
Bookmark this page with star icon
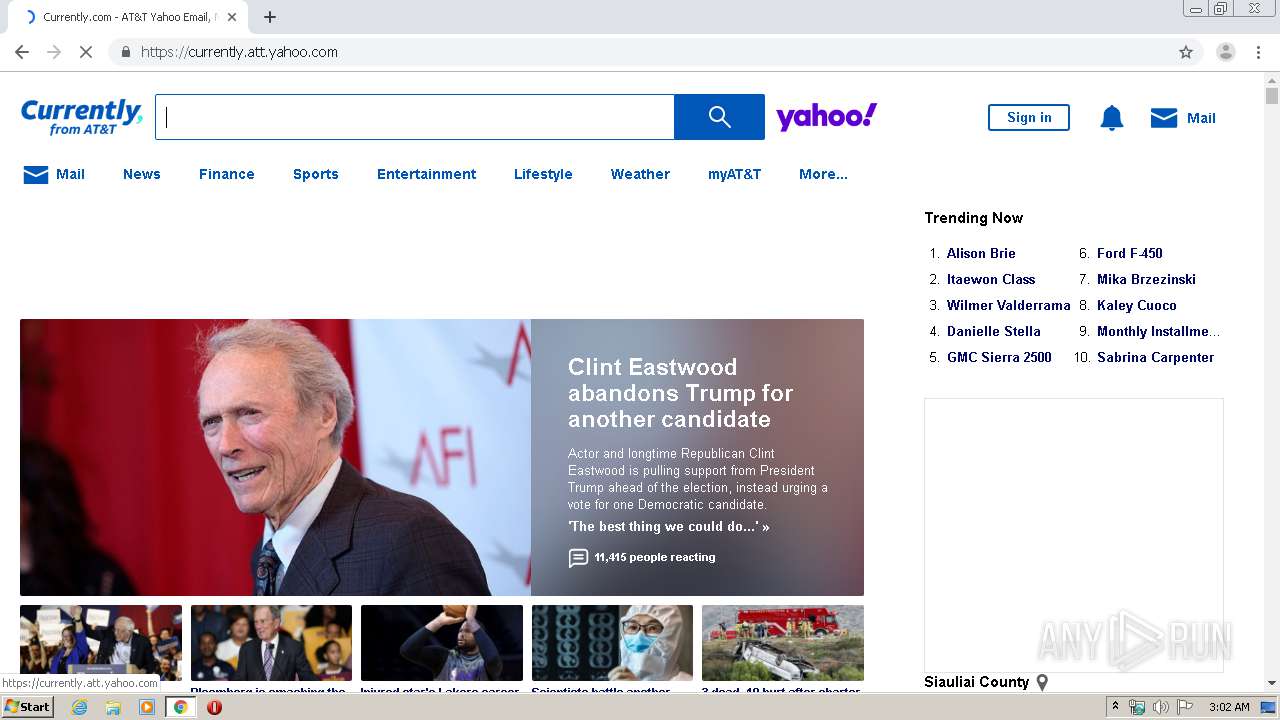[x=1186, y=52]
